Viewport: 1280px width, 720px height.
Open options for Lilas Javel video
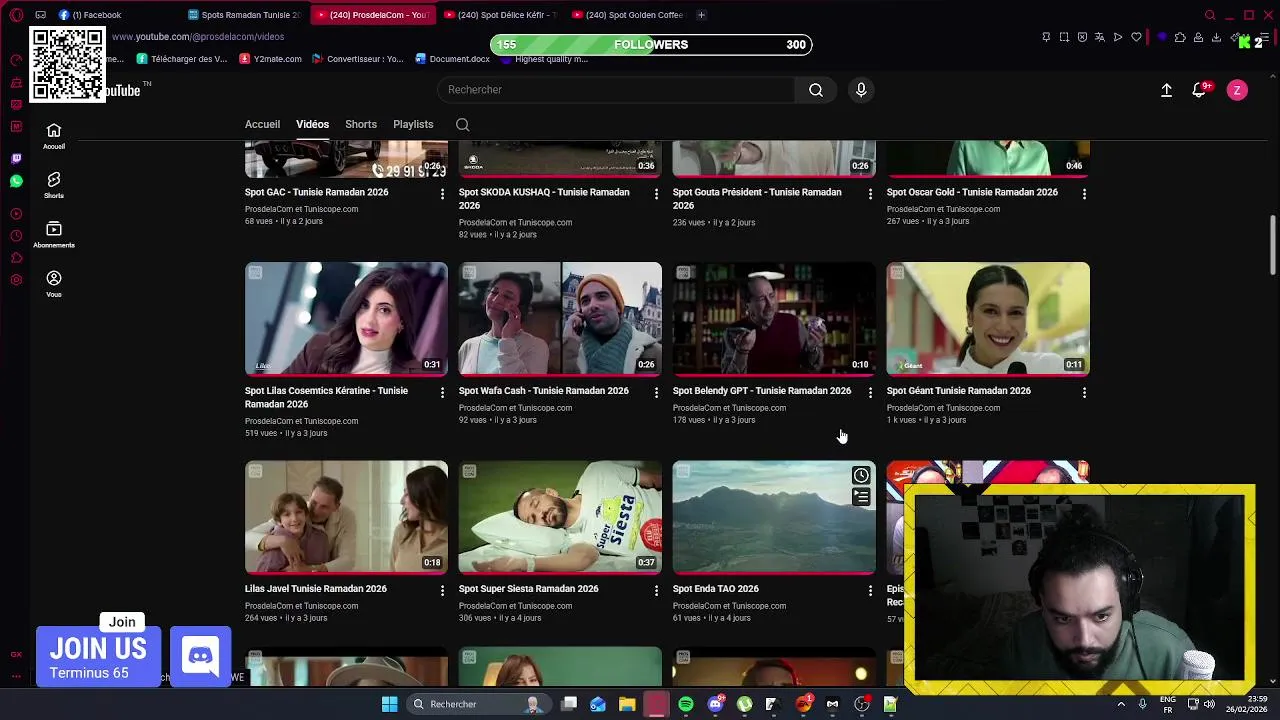442,591
